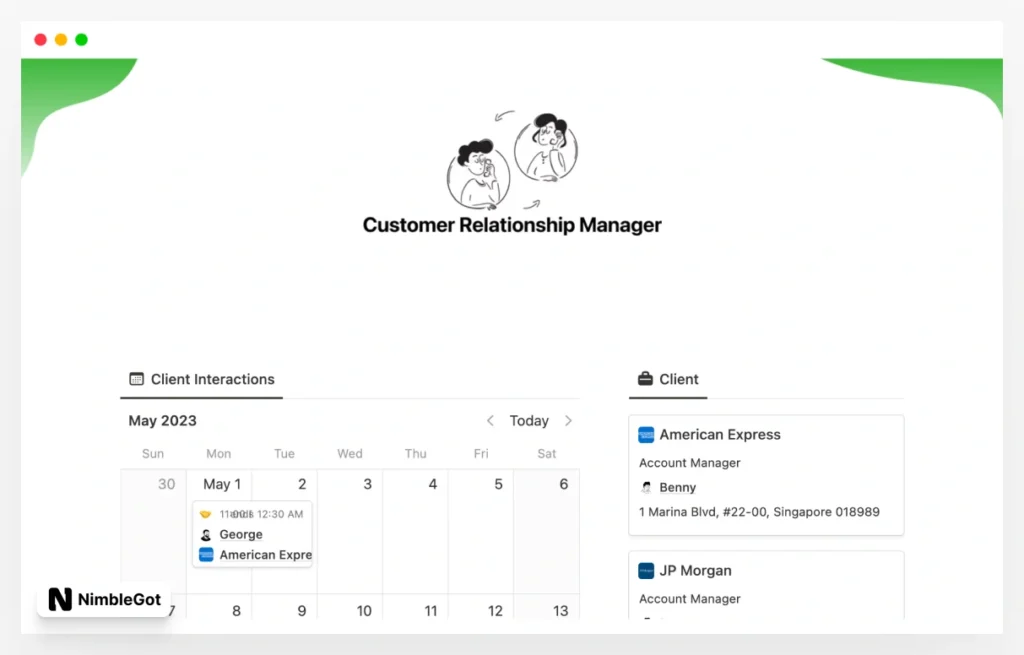The image size is (1024, 655).
Task: Click Account Manager label under JP Morgan
Action: point(690,599)
